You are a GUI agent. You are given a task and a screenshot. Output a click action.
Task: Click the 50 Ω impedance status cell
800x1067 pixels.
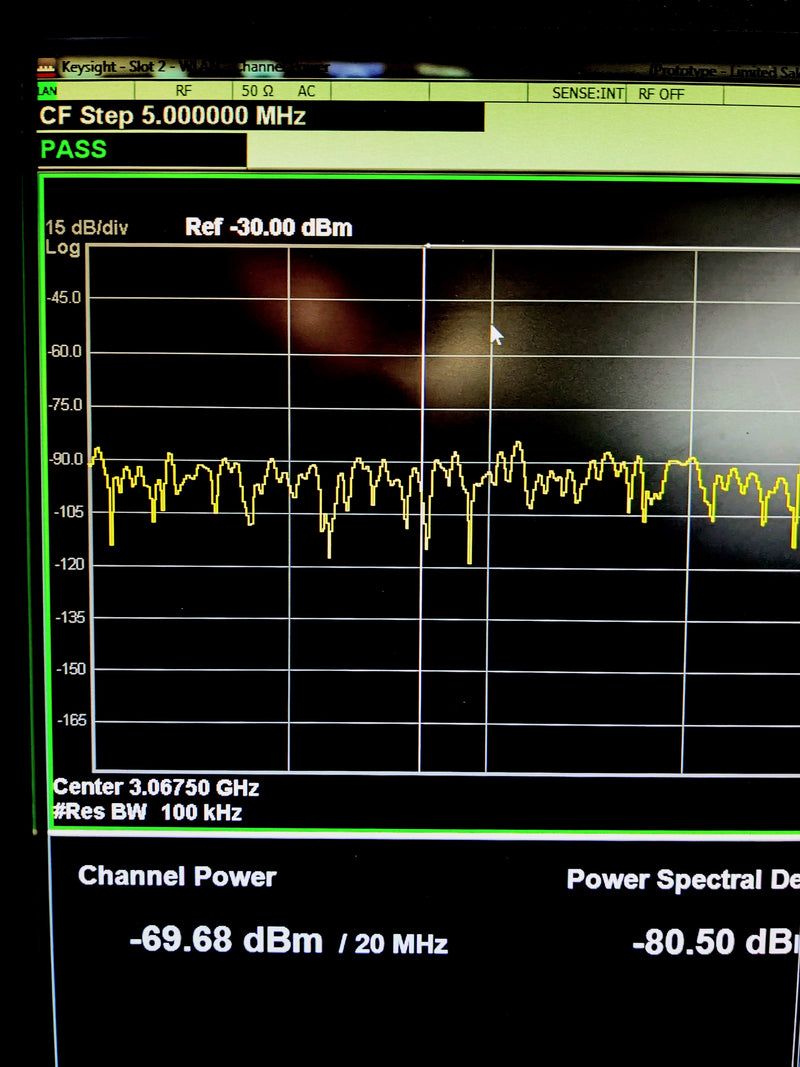coord(257,91)
